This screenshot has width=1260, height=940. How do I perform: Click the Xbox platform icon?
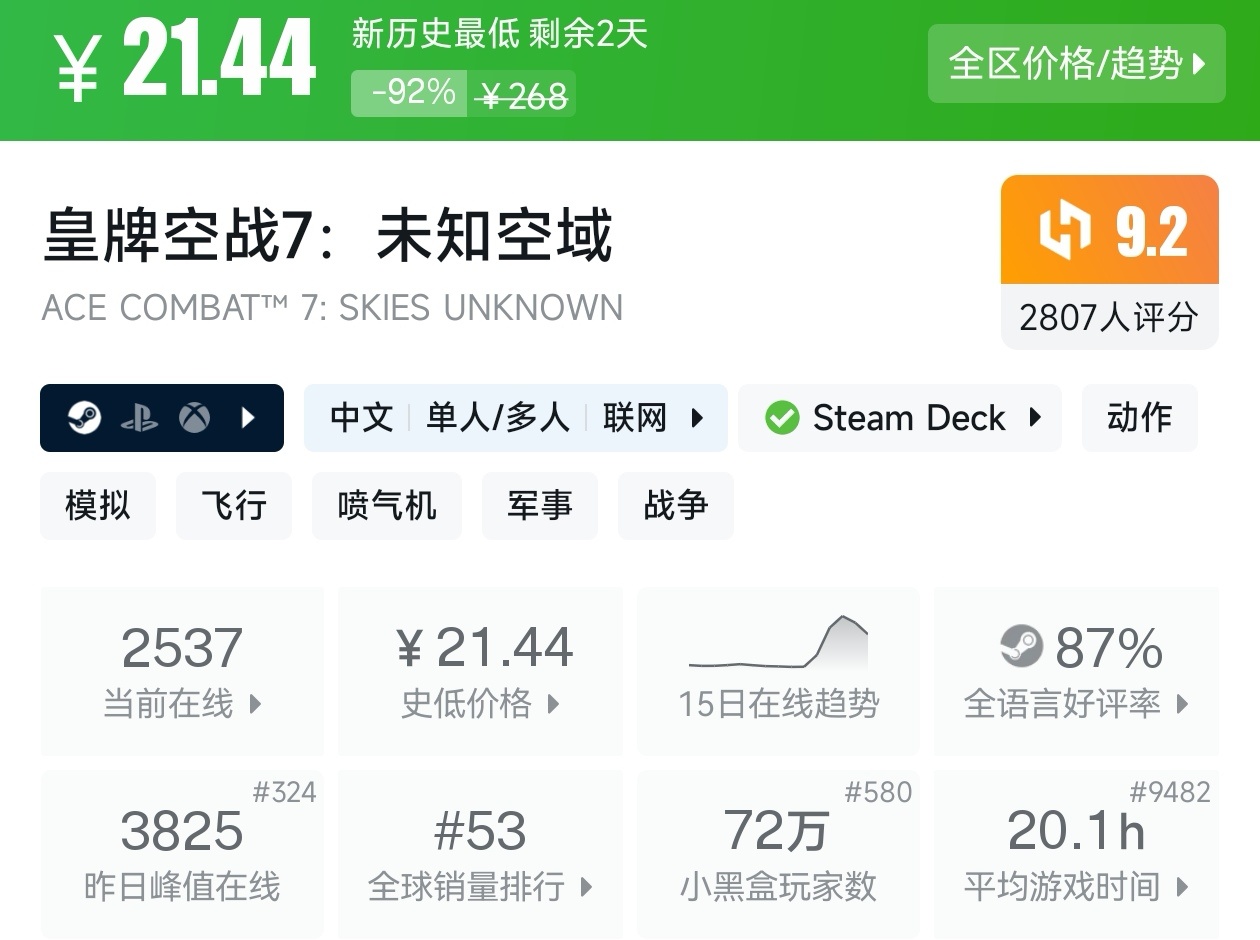coord(194,418)
